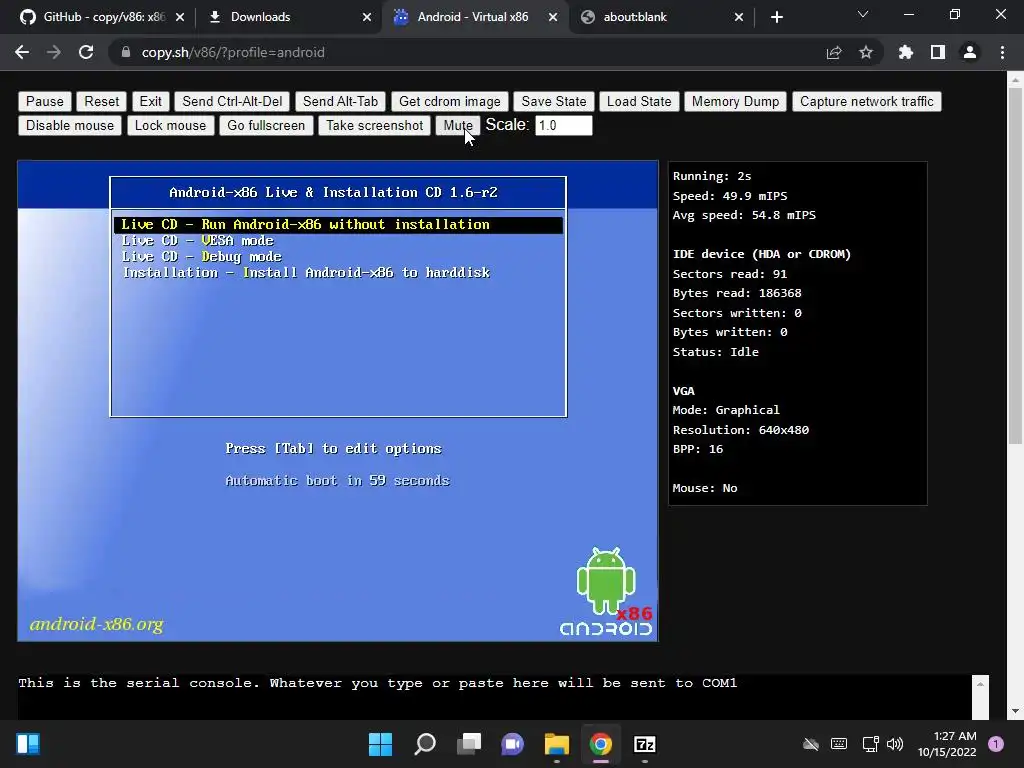Click the Scale input field

pyautogui.click(x=564, y=125)
